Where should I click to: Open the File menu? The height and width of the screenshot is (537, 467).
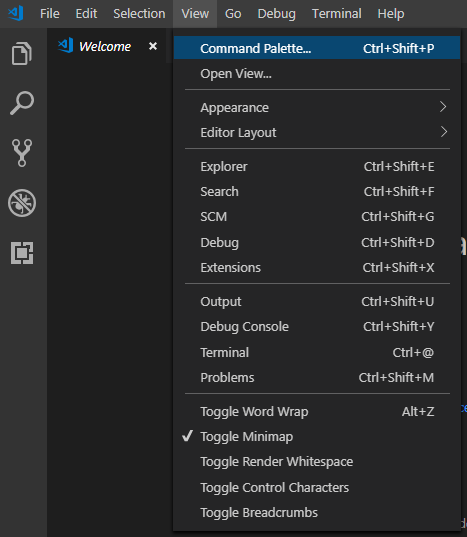[x=50, y=14]
